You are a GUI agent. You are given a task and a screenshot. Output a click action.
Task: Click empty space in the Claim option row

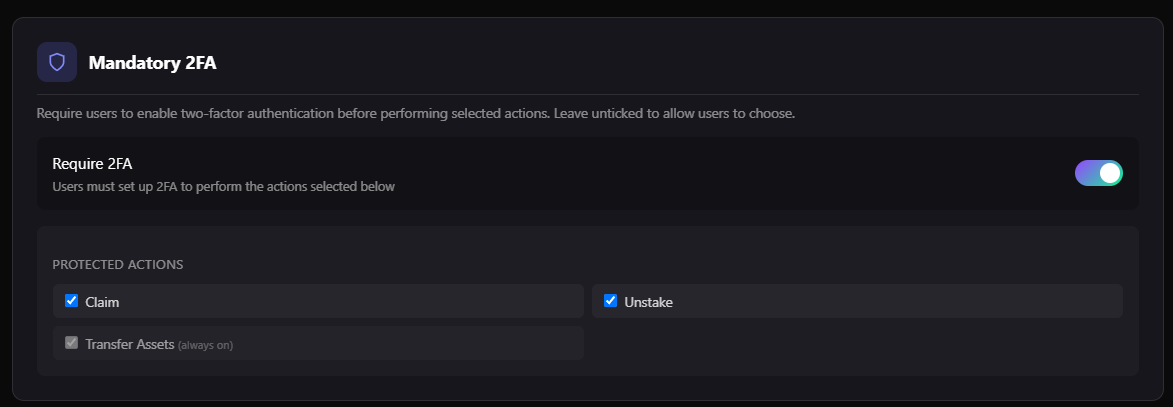[350, 301]
